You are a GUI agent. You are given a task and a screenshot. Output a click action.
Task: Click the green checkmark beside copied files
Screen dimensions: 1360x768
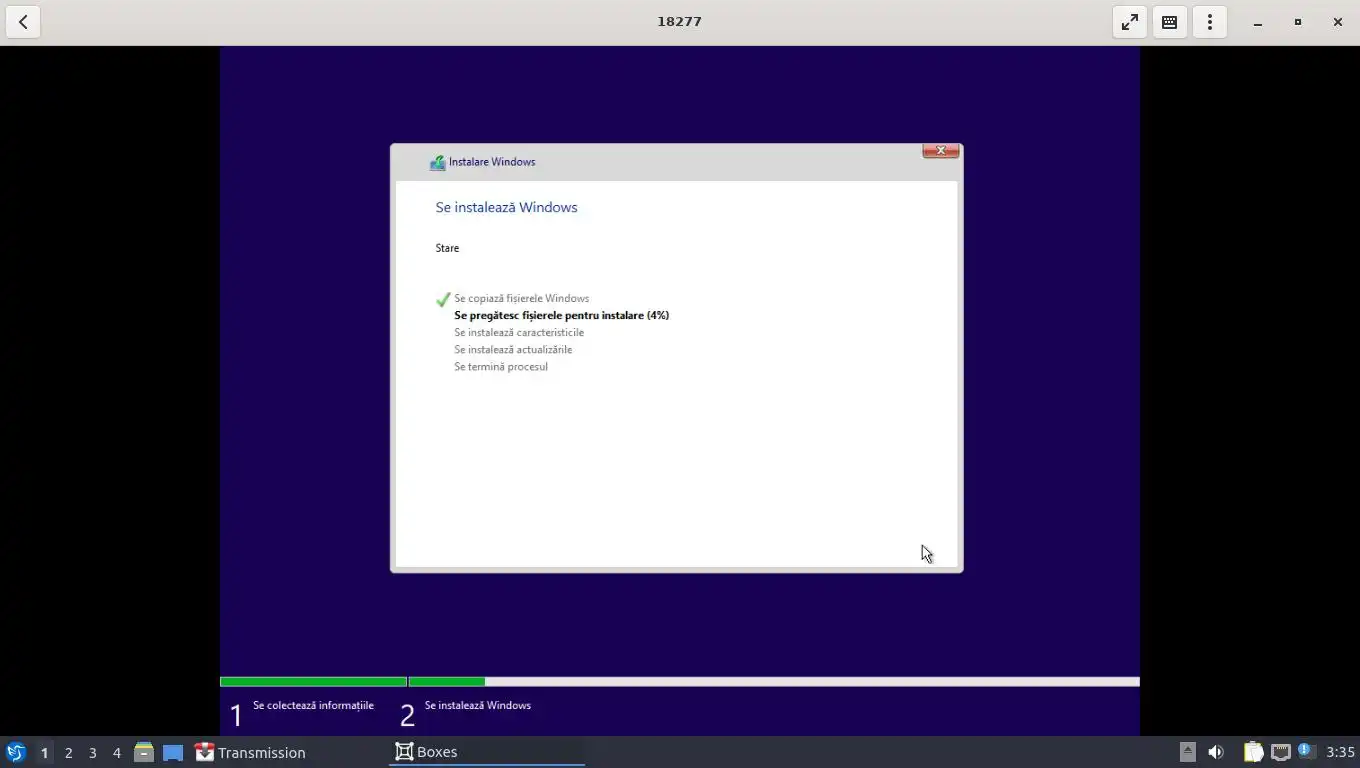point(443,299)
